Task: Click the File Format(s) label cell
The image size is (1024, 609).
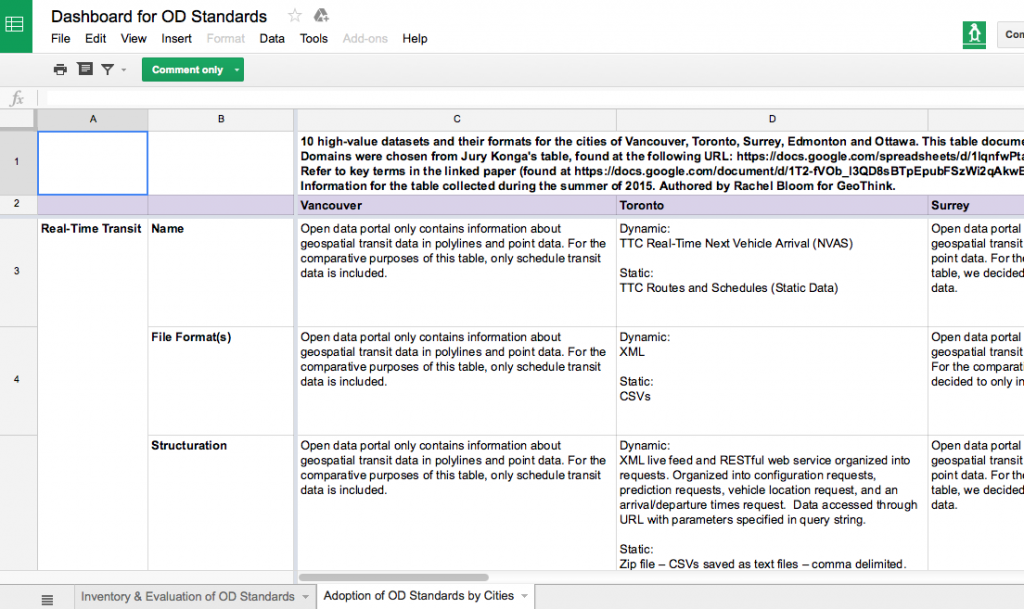Action: click(x=221, y=381)
